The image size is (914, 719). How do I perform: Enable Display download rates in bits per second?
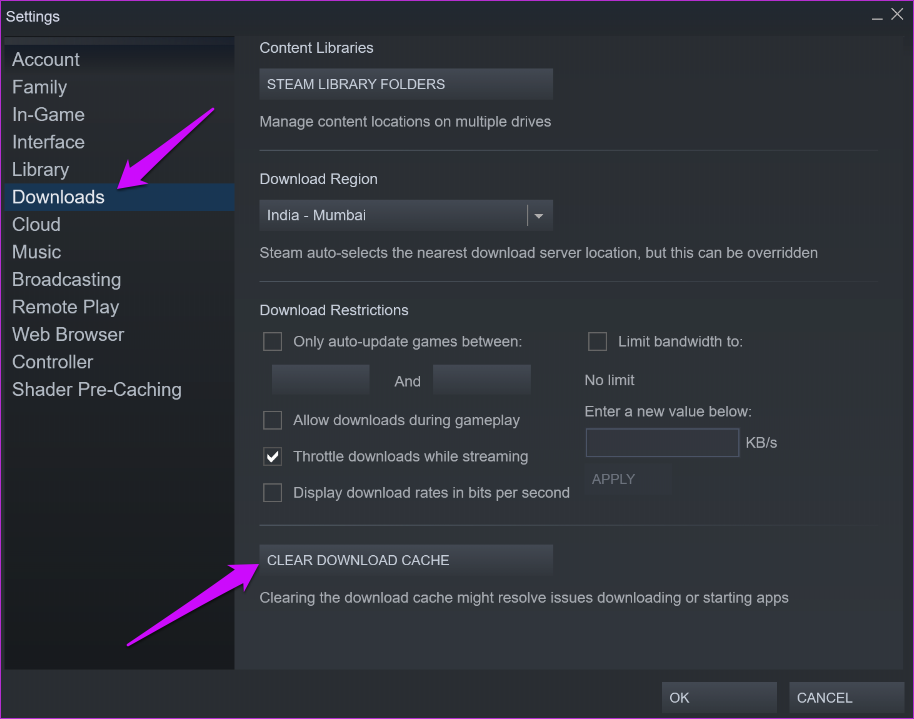pyautogui.click(x=272, y=492)
